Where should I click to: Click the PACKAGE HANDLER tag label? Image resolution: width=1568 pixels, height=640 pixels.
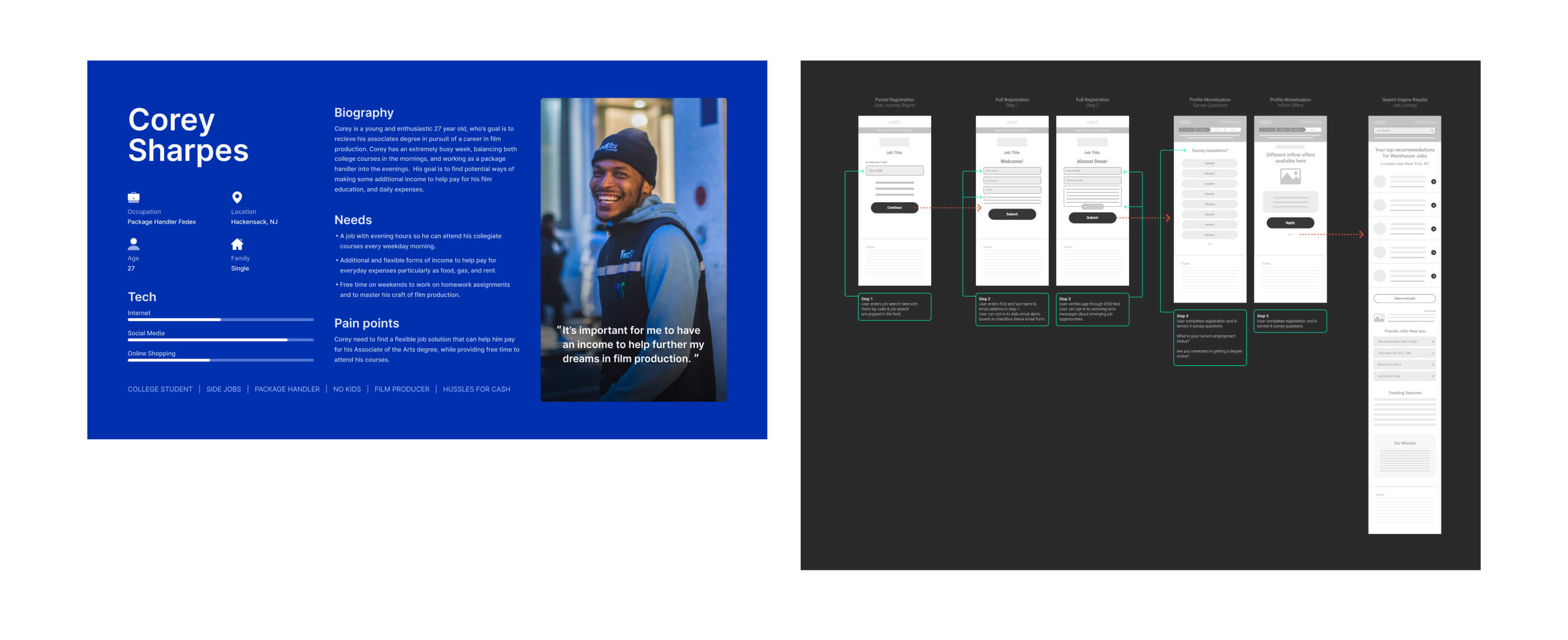pos(287,389)
